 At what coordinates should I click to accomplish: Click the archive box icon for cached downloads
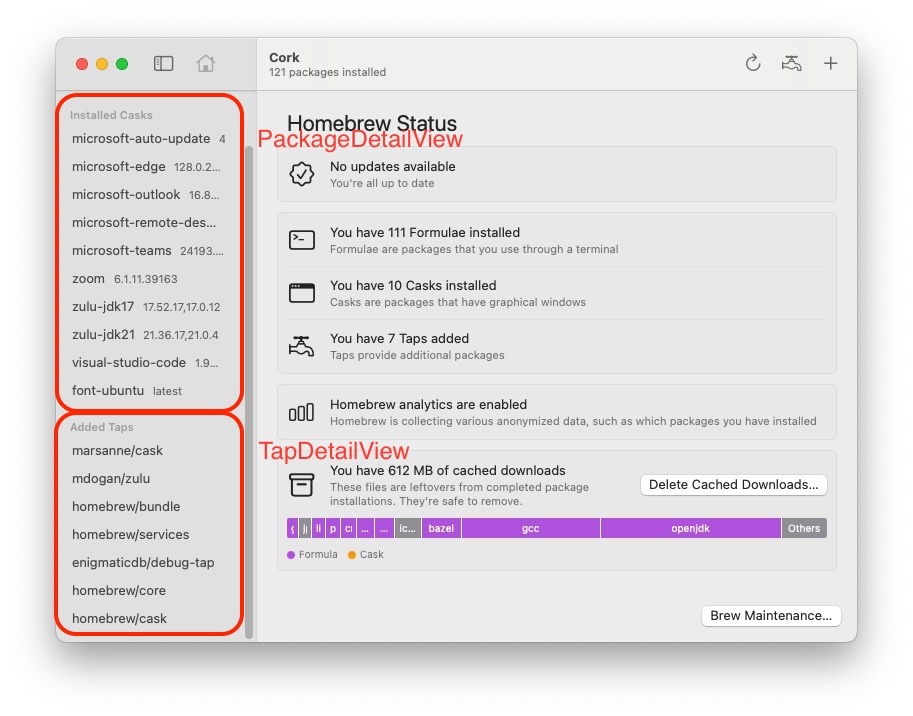pos(302,485)
